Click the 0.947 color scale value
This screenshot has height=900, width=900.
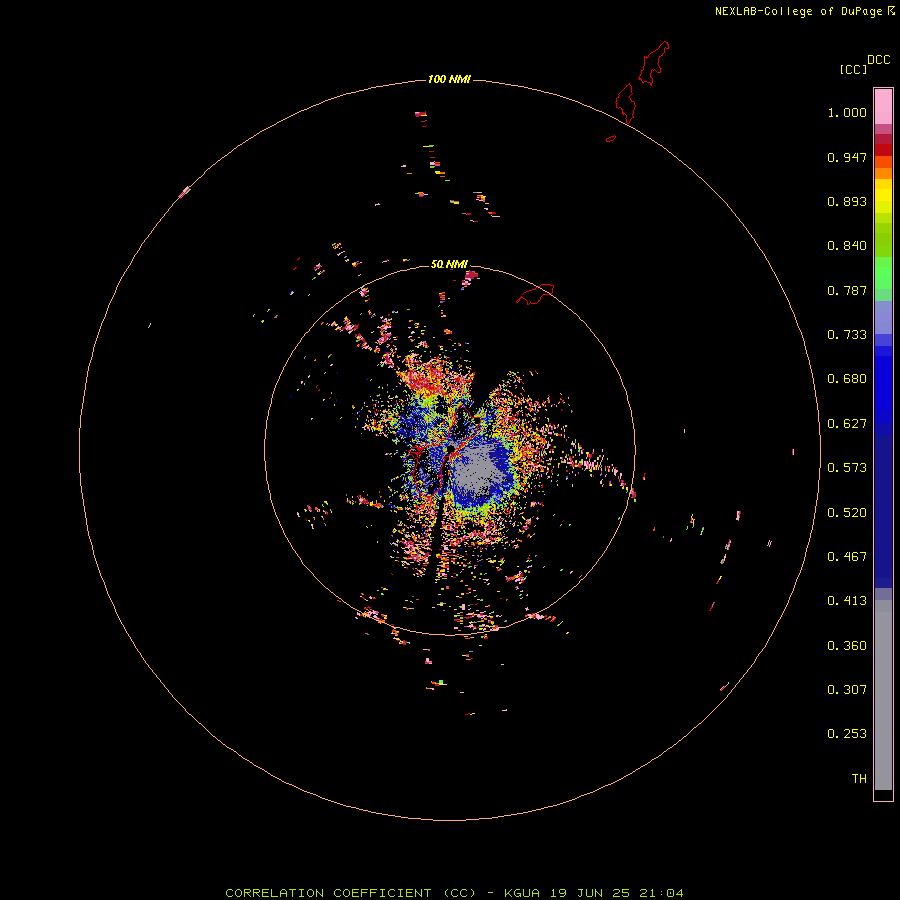(x=847, y=157)
